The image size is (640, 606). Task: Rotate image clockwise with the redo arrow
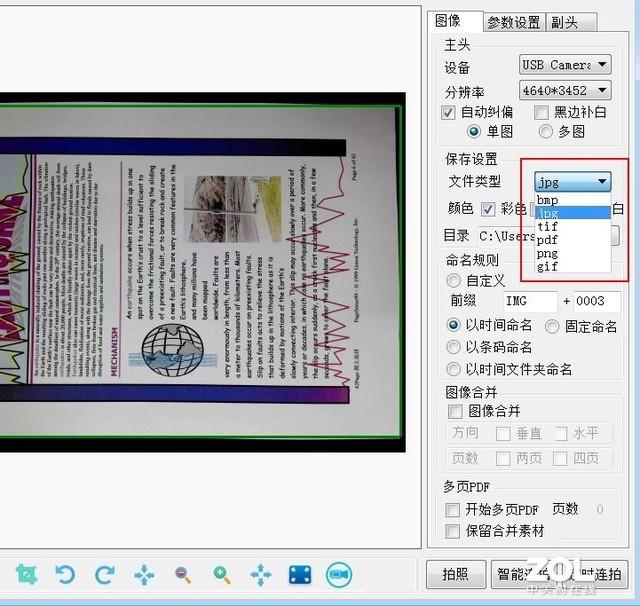pos(104,575)
